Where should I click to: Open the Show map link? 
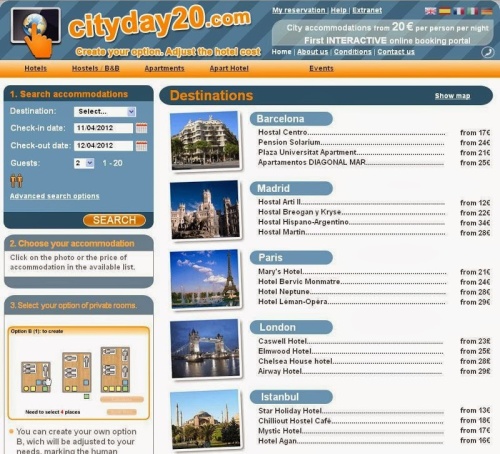point(452,96)
